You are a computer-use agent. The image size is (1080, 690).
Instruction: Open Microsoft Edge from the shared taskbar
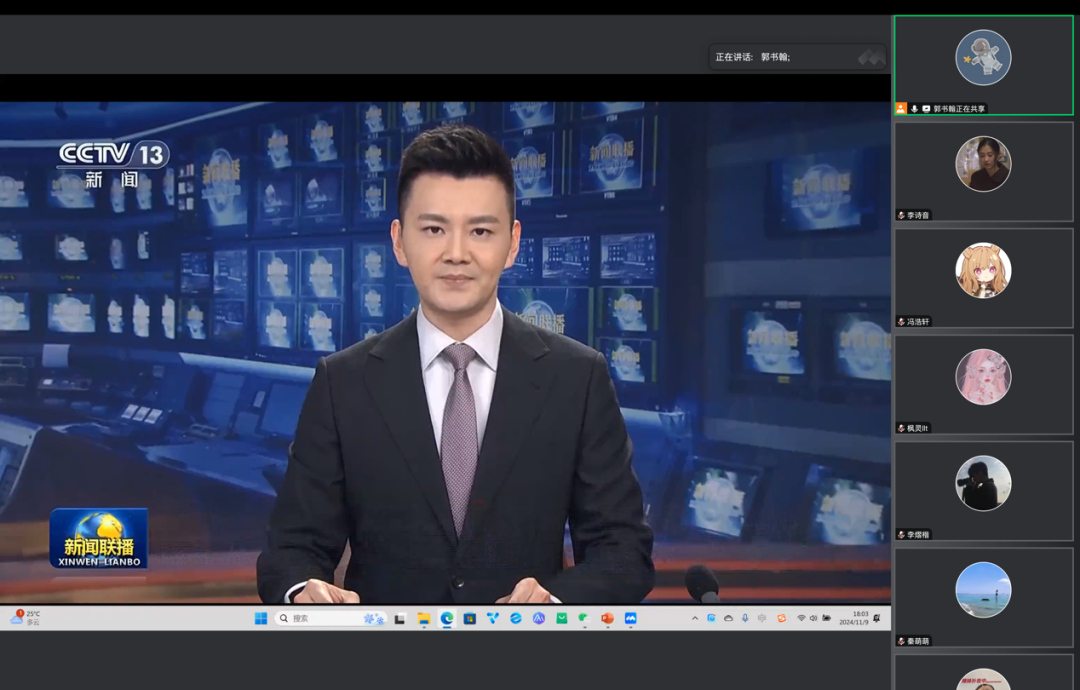447,618
